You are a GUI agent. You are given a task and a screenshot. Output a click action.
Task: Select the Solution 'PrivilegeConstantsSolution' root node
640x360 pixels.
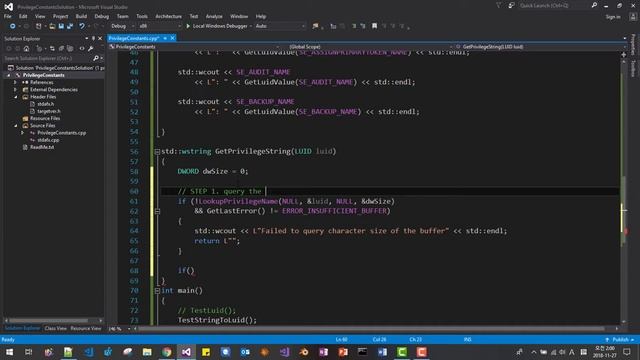click(x=56, y=68)
